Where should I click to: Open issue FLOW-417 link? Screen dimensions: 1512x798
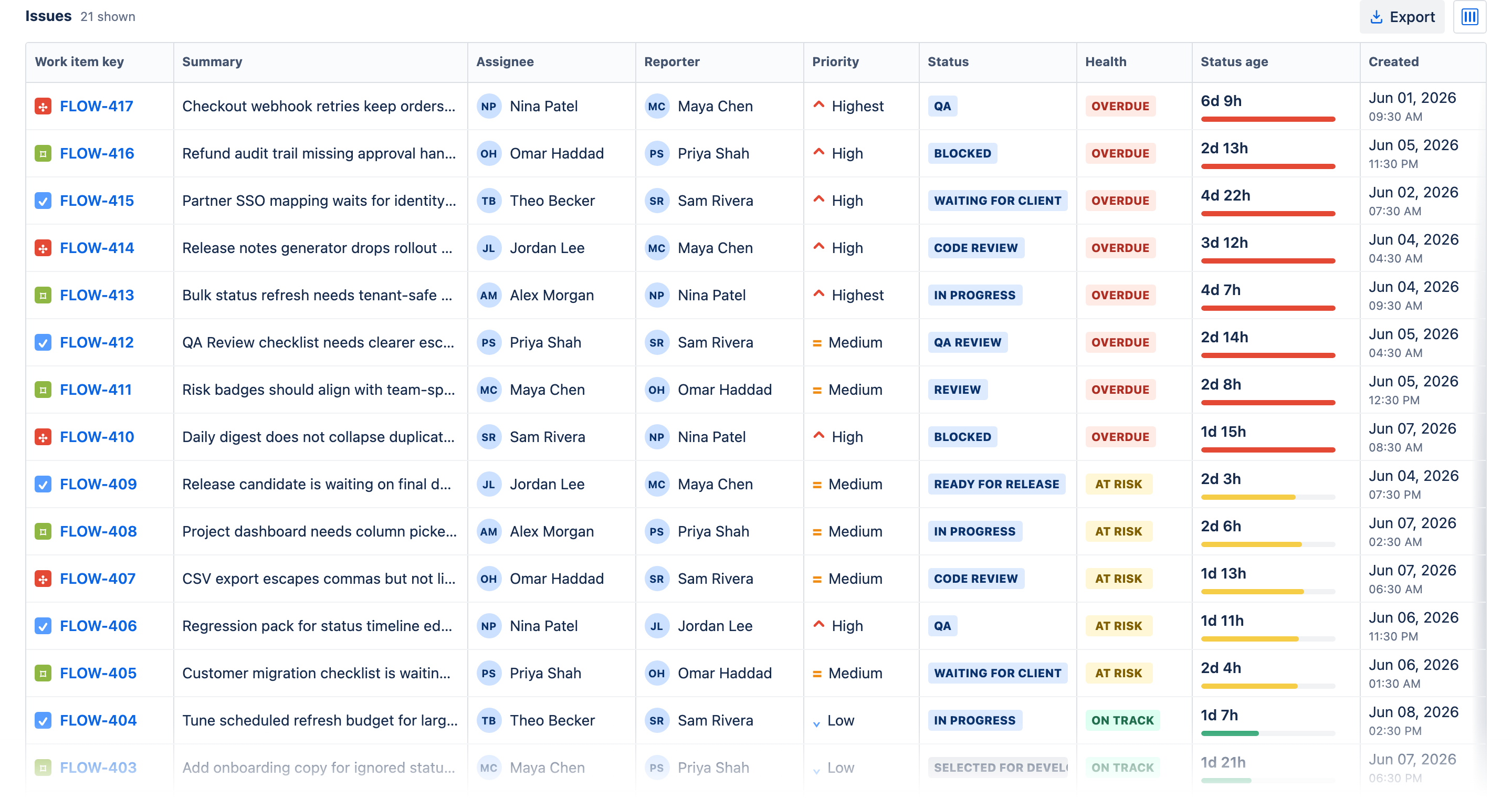[x=96, y=106]
